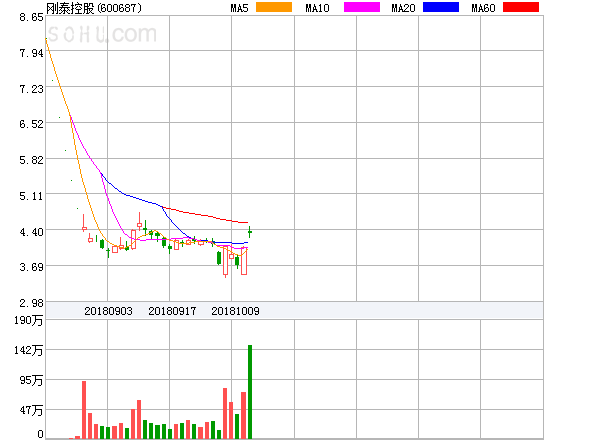Click the magenta MA10 legend swatch
Viewport: 600px width, 440px height.
pos(362,7)
